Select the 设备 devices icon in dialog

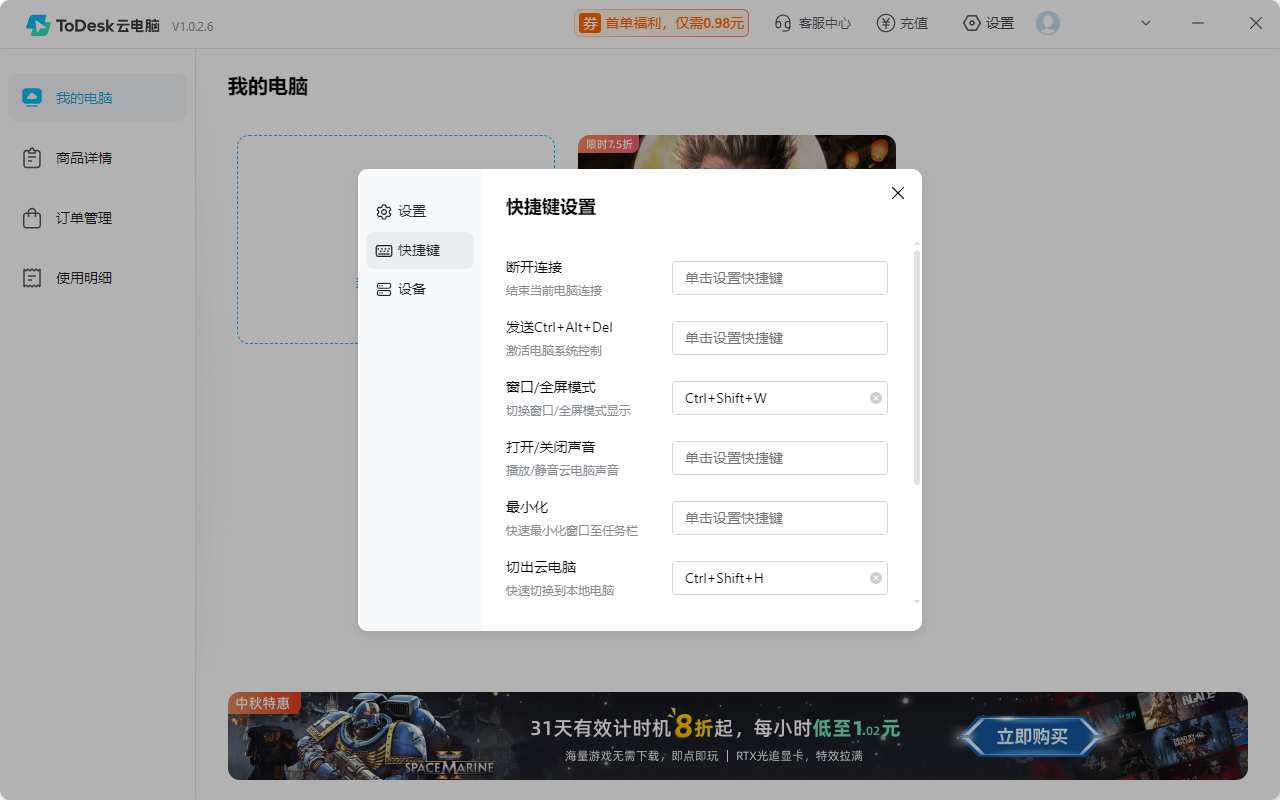coord(384,288)
